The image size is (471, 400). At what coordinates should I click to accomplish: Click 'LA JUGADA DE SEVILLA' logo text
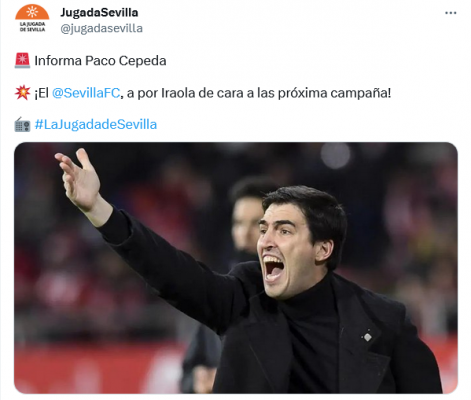(32, 27)
